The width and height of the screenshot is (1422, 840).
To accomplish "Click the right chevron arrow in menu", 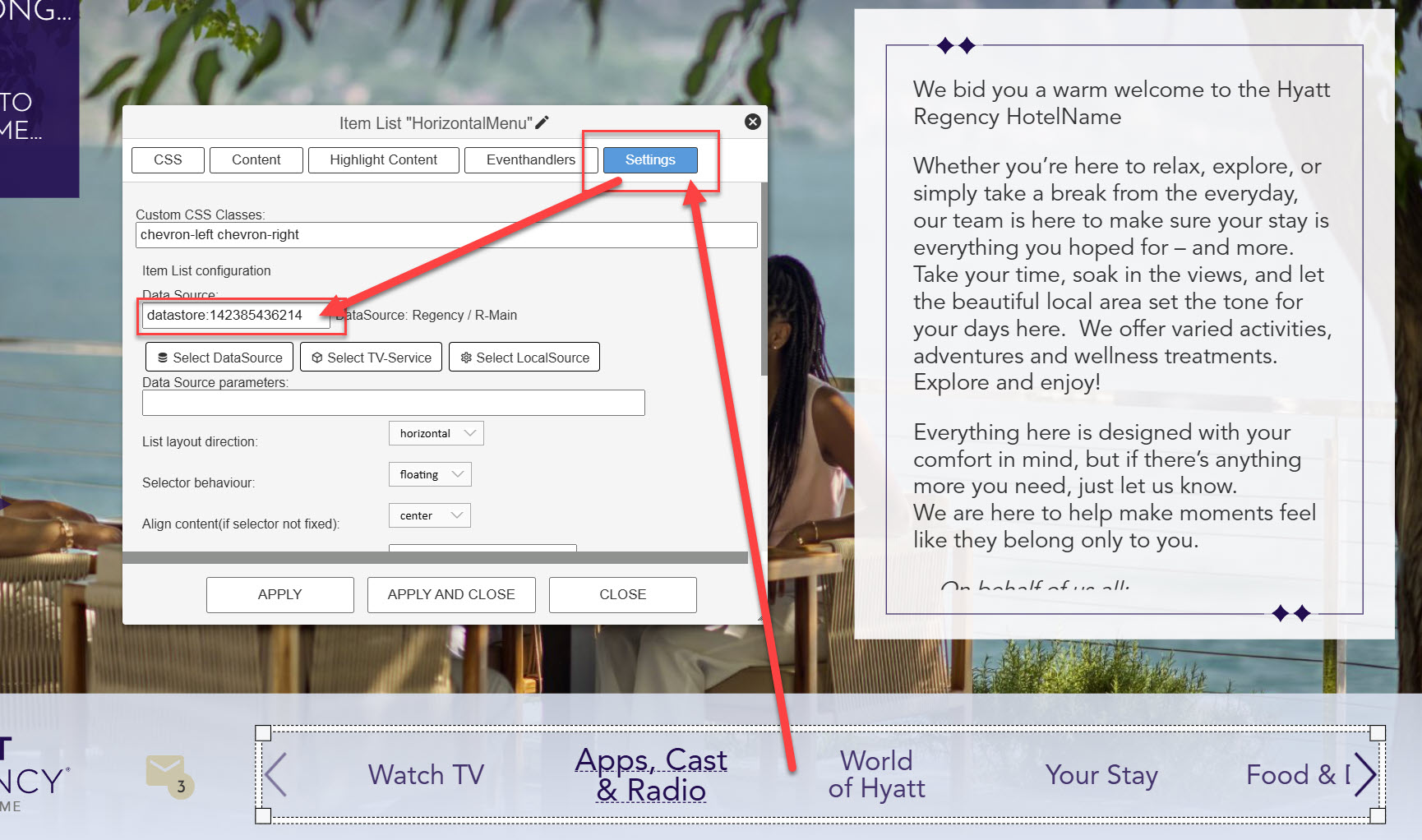I will 1364,774.
